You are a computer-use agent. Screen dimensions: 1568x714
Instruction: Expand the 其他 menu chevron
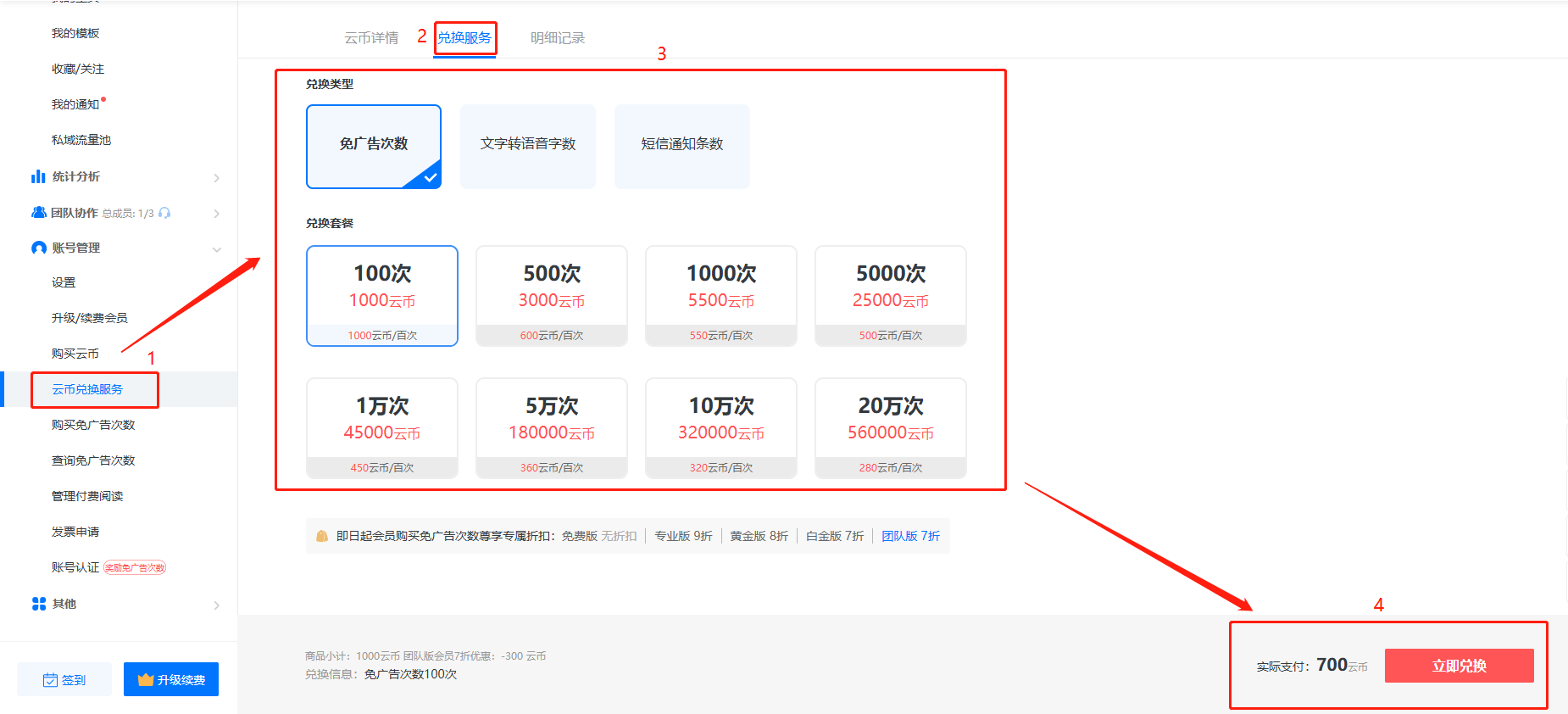[217, 605]
